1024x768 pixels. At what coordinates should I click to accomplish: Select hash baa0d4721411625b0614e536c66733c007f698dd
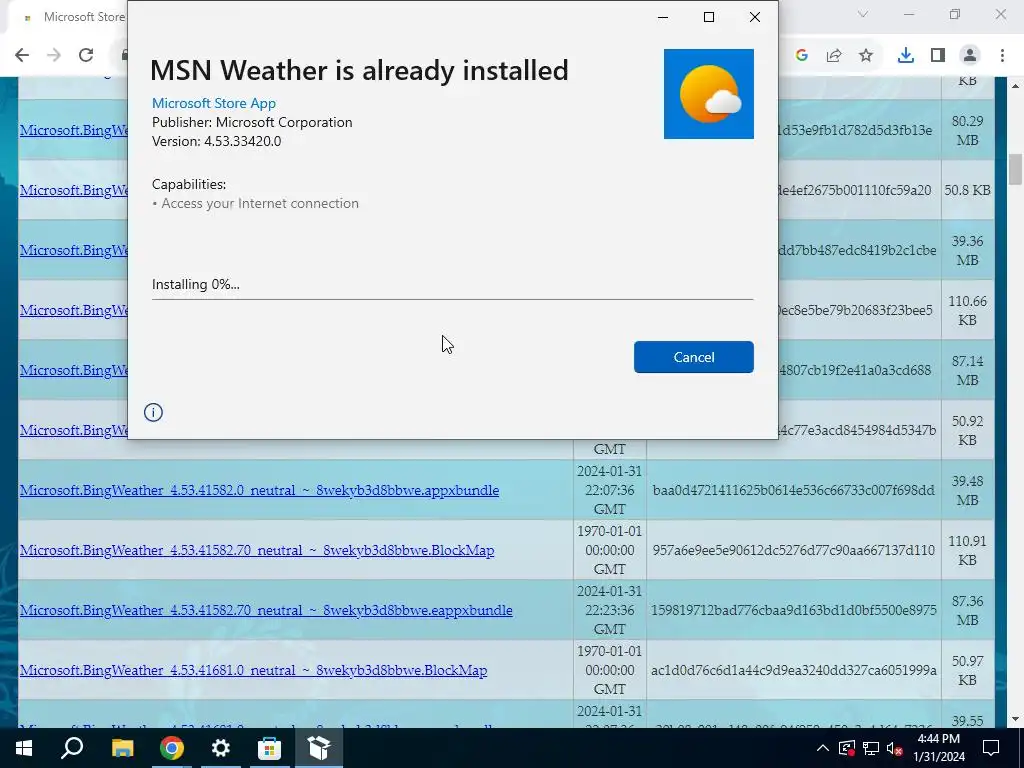[x=793, y=490]
